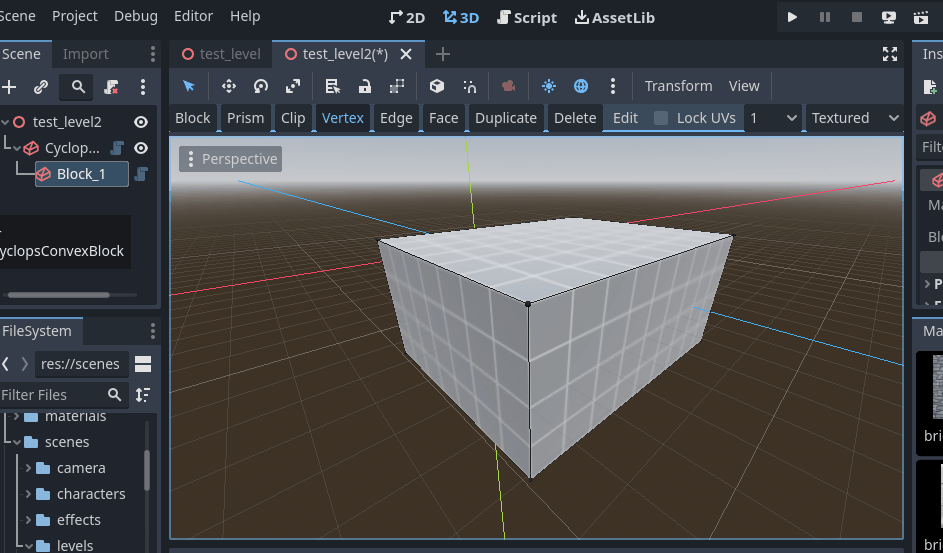Toggle visibility of test_level2 node
943x553 pixels.
click(x=141, y=122)
